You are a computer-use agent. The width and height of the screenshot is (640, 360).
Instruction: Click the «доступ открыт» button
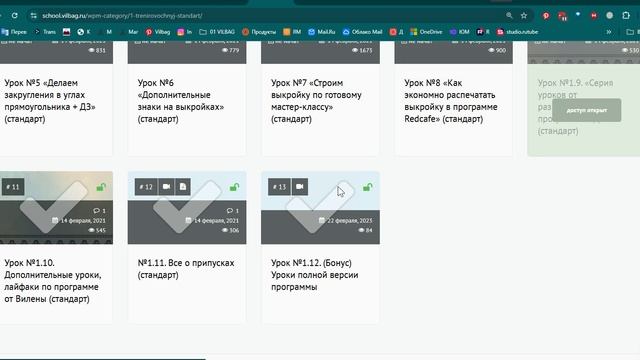pos(587,110)
